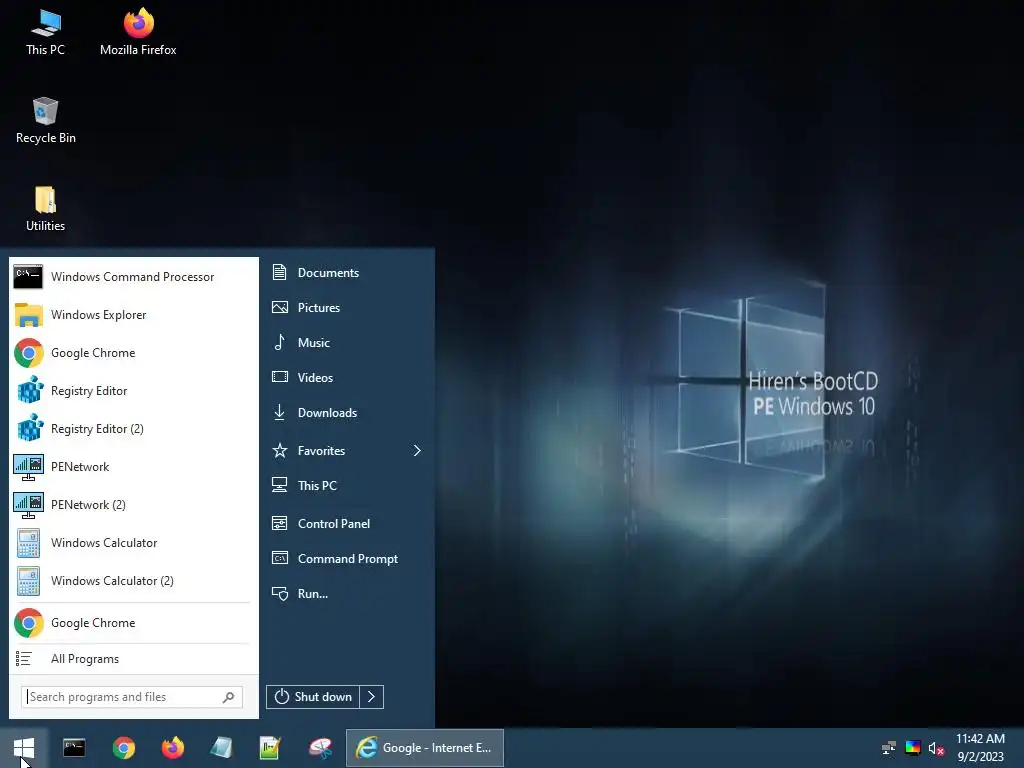Open Google Chrome entry below Windows Explorer
The image size is (1024, 768).
coord(133,353)
